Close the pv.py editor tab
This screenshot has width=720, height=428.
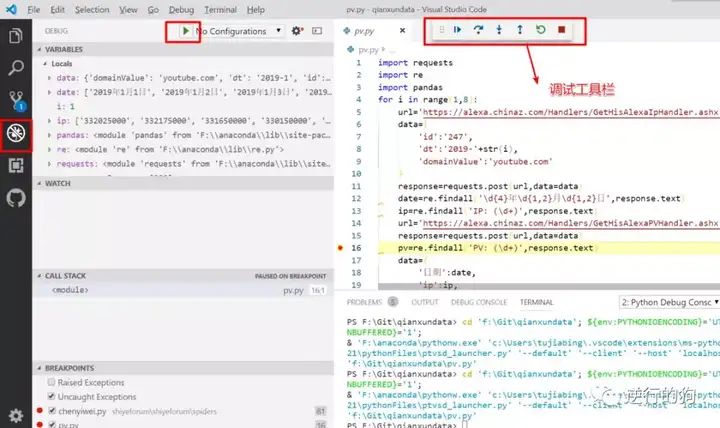click(x=402, y=30)
